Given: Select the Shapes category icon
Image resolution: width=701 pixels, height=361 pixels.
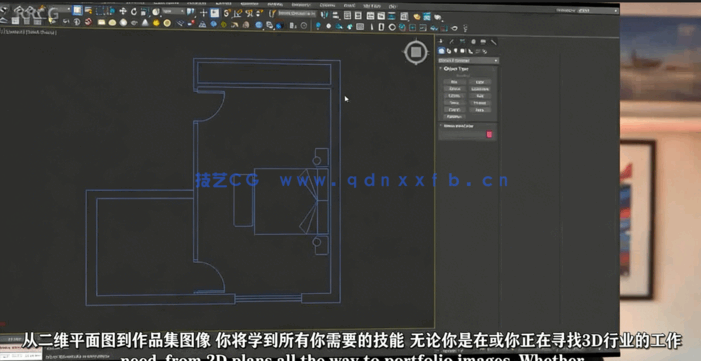Looking at the screenshot, I should tap(449, 51).
